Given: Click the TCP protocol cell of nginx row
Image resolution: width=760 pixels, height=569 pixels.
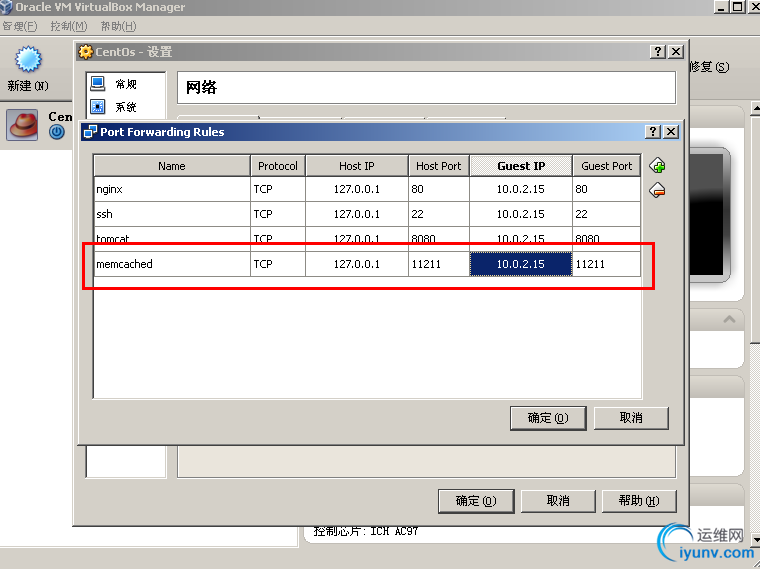Looking at the screenshot, I should pos(278,189).
